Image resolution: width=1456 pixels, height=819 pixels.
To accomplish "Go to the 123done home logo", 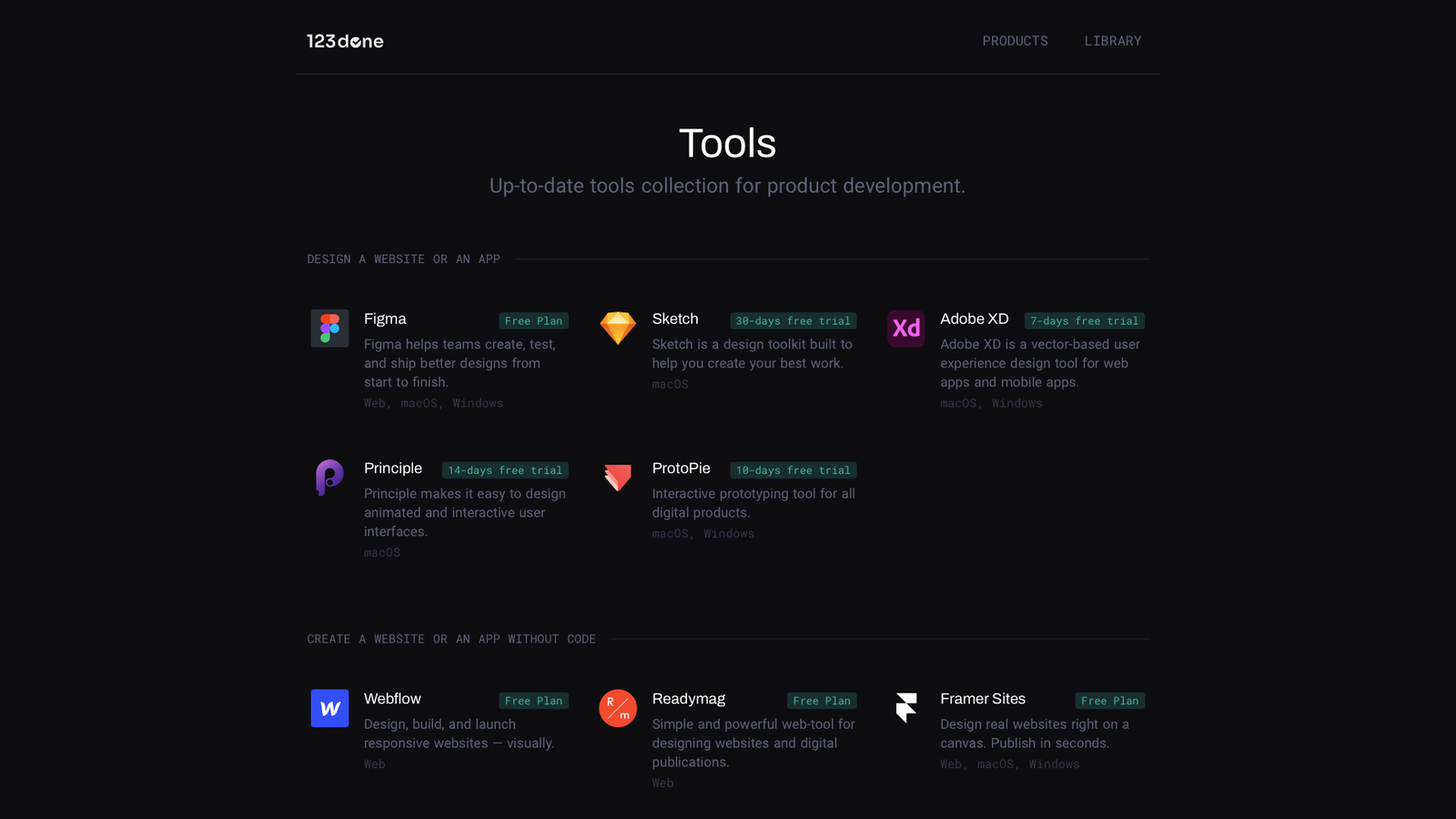I will pos(345,41).
